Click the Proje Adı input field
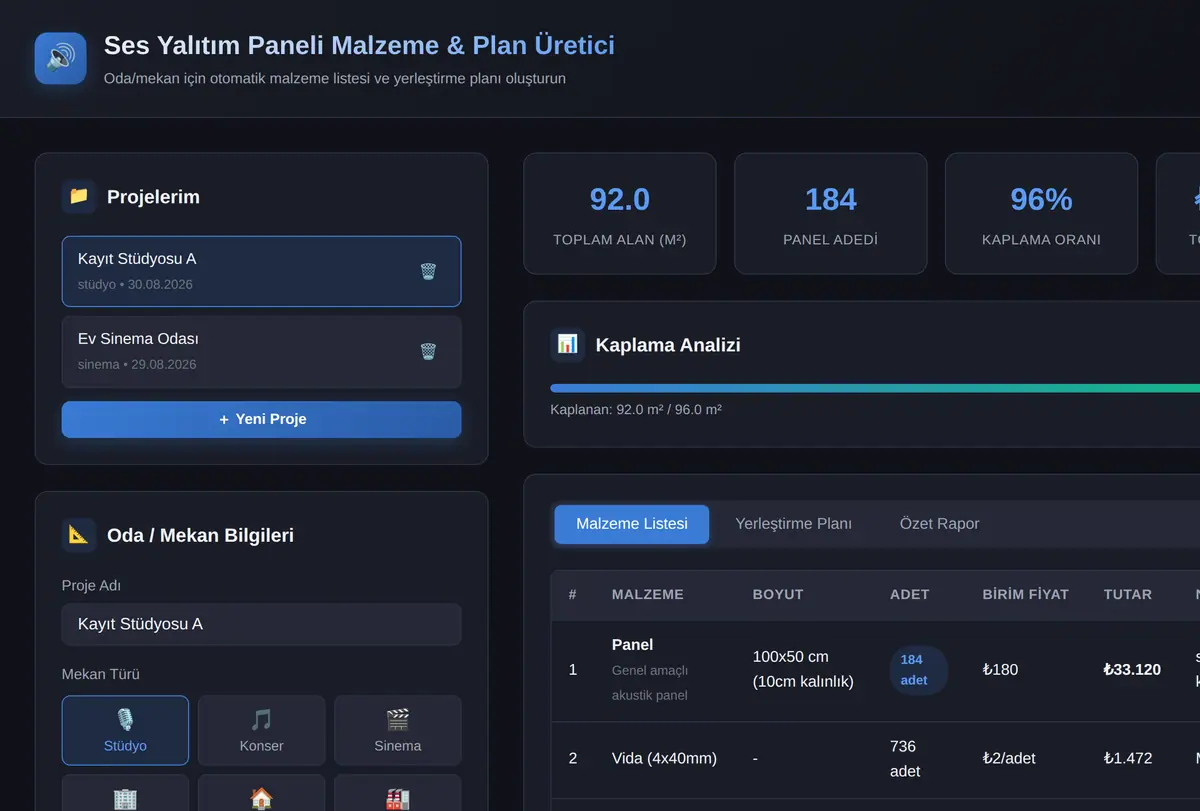Image resolution: width=1200 pixels, height=811 pixels. point(261,624)
